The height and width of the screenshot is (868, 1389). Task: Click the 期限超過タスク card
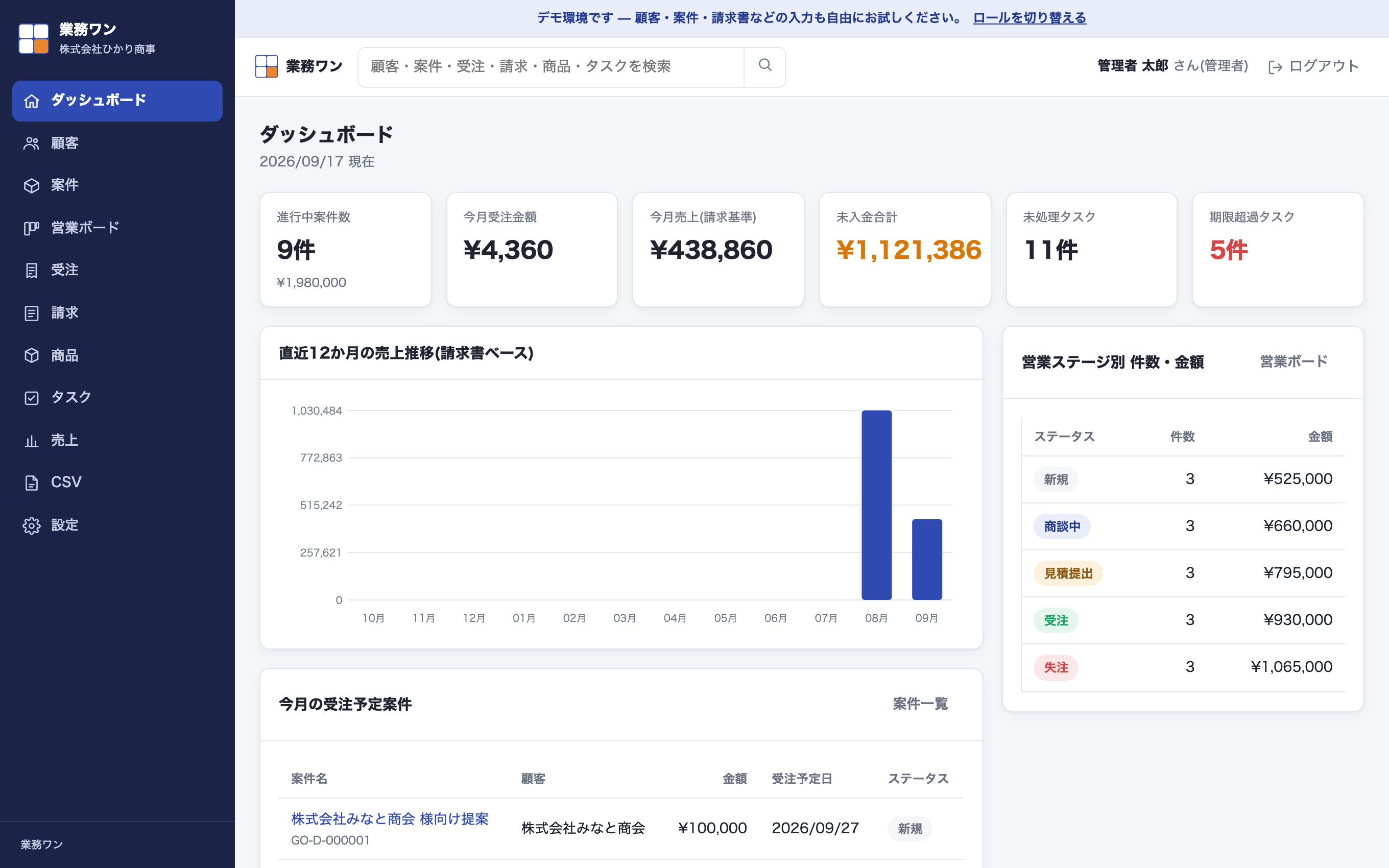click(x=1278, y=250)
